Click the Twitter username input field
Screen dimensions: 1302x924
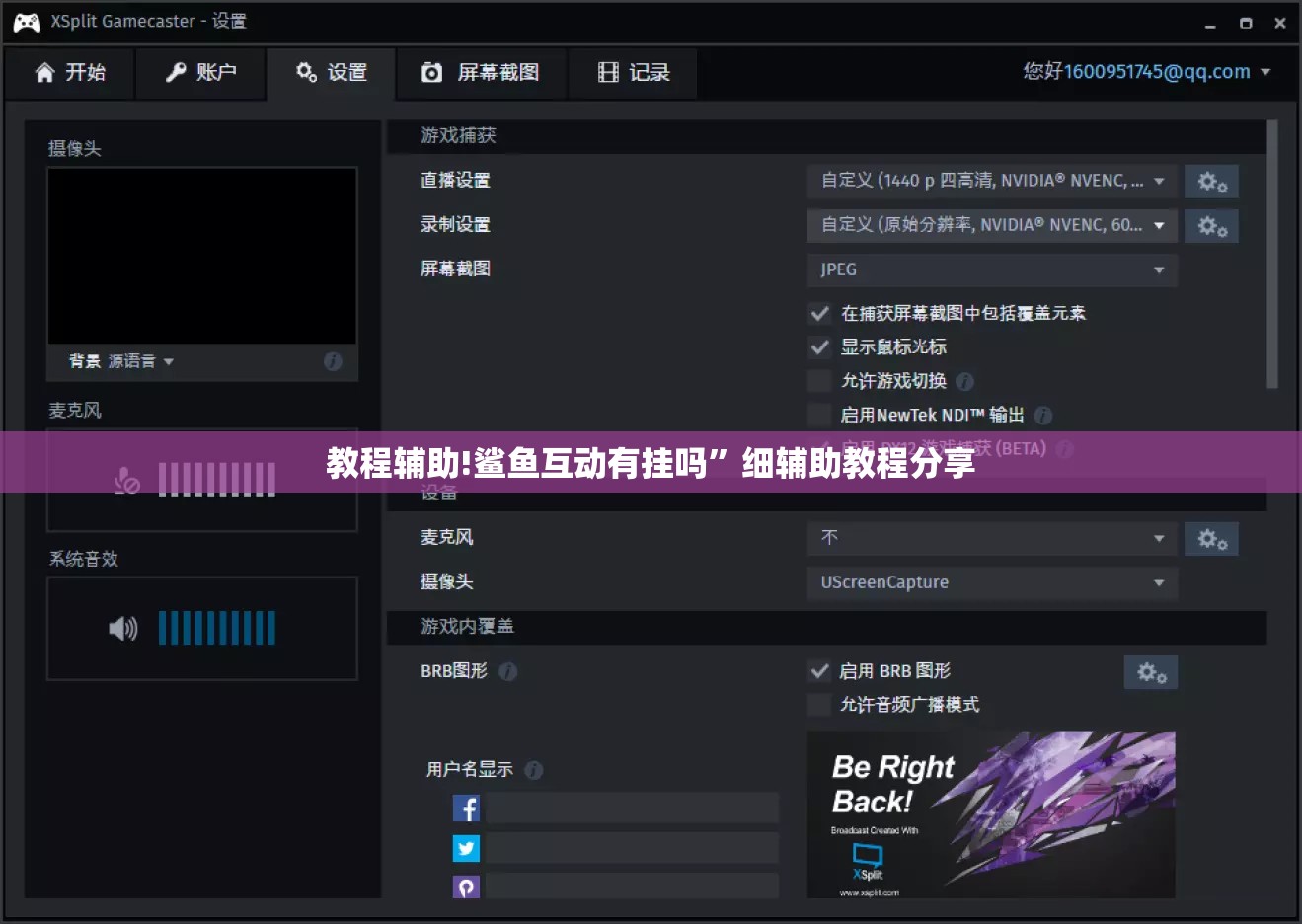632,848
